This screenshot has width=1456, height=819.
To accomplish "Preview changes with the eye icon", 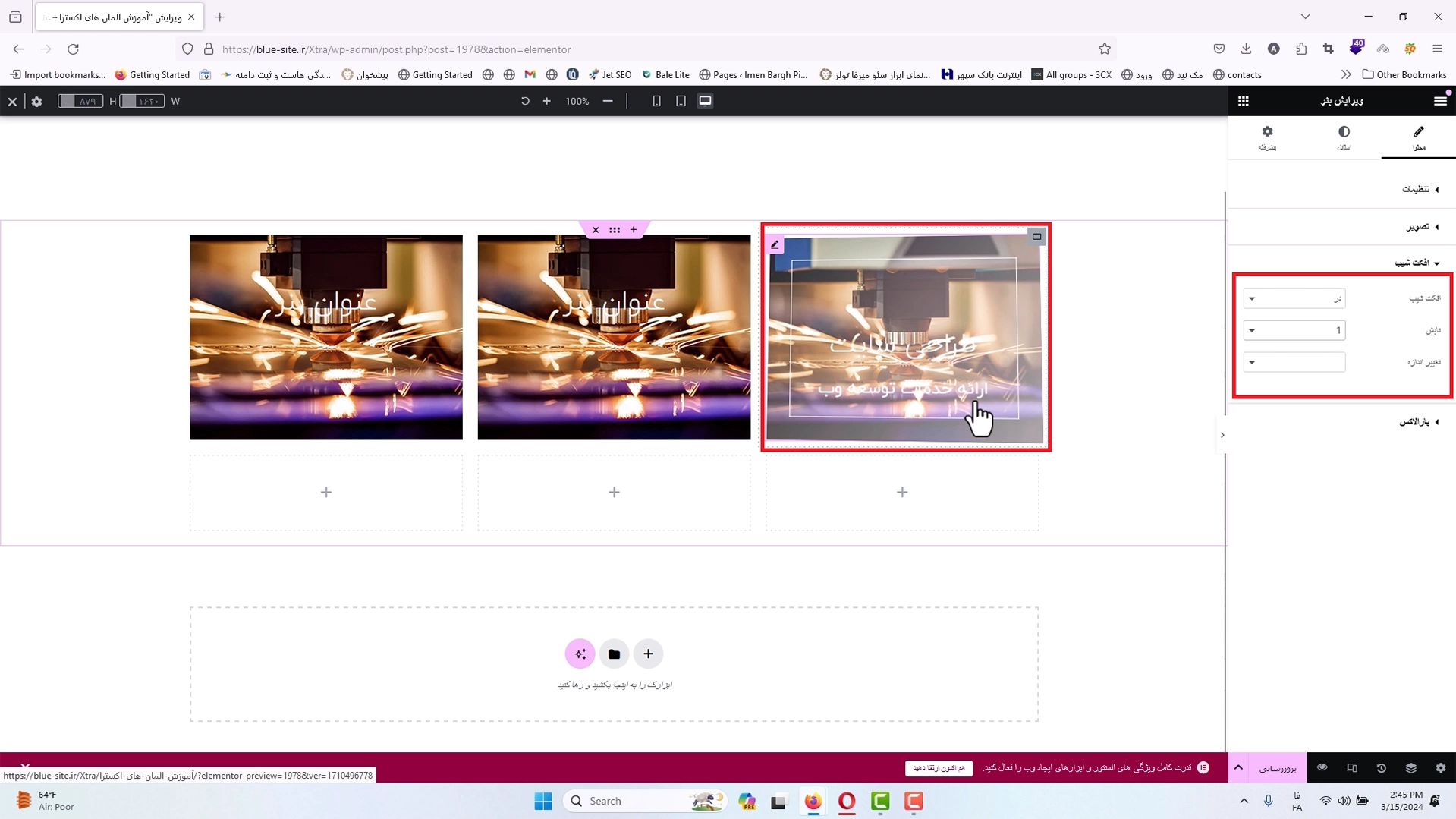I will pos(1322,768).
